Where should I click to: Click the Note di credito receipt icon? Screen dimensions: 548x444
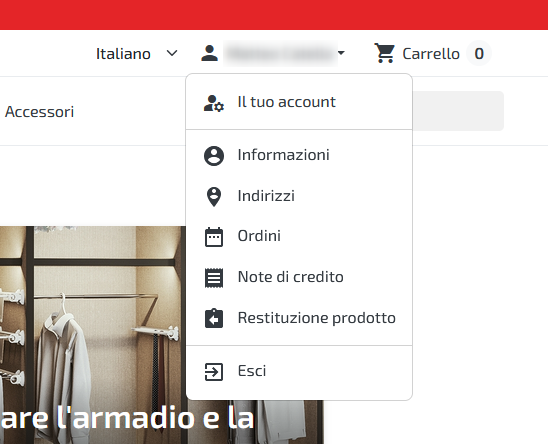214,278
